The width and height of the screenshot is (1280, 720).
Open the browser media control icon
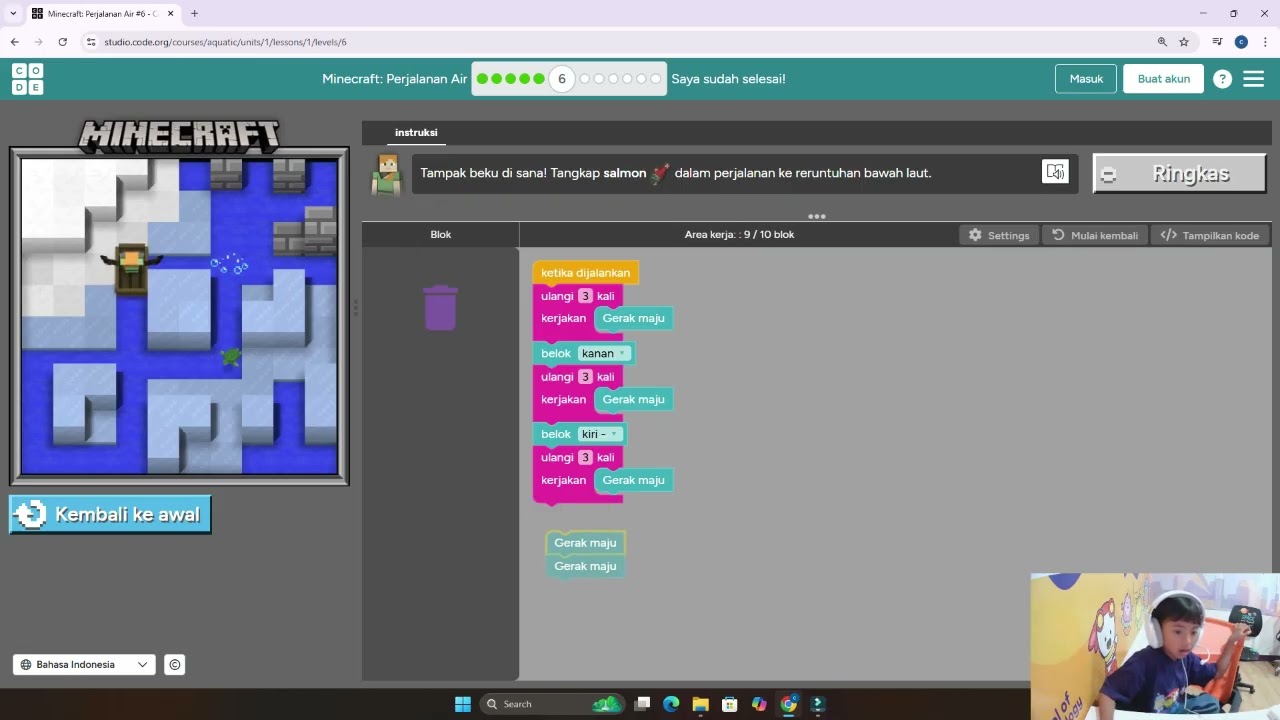click(1217, 42)
